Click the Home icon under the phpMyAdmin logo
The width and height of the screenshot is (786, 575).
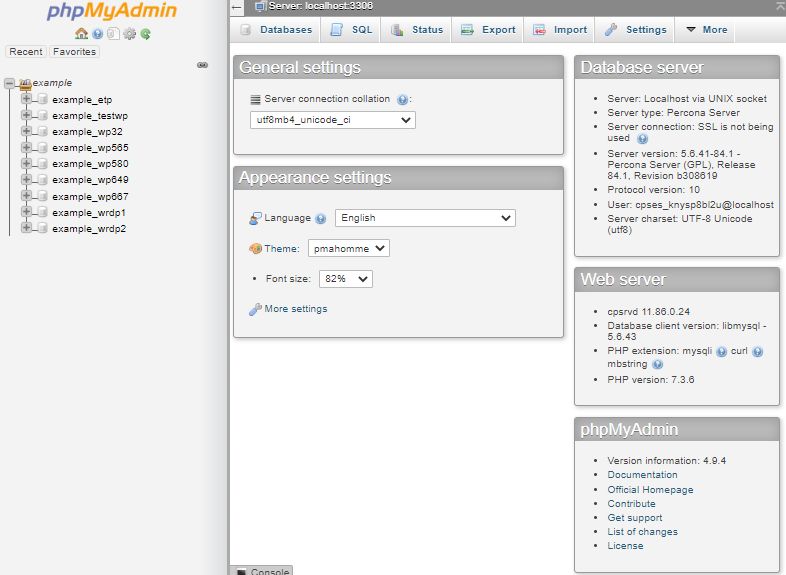pyautogui.click(x=81, y=34)
